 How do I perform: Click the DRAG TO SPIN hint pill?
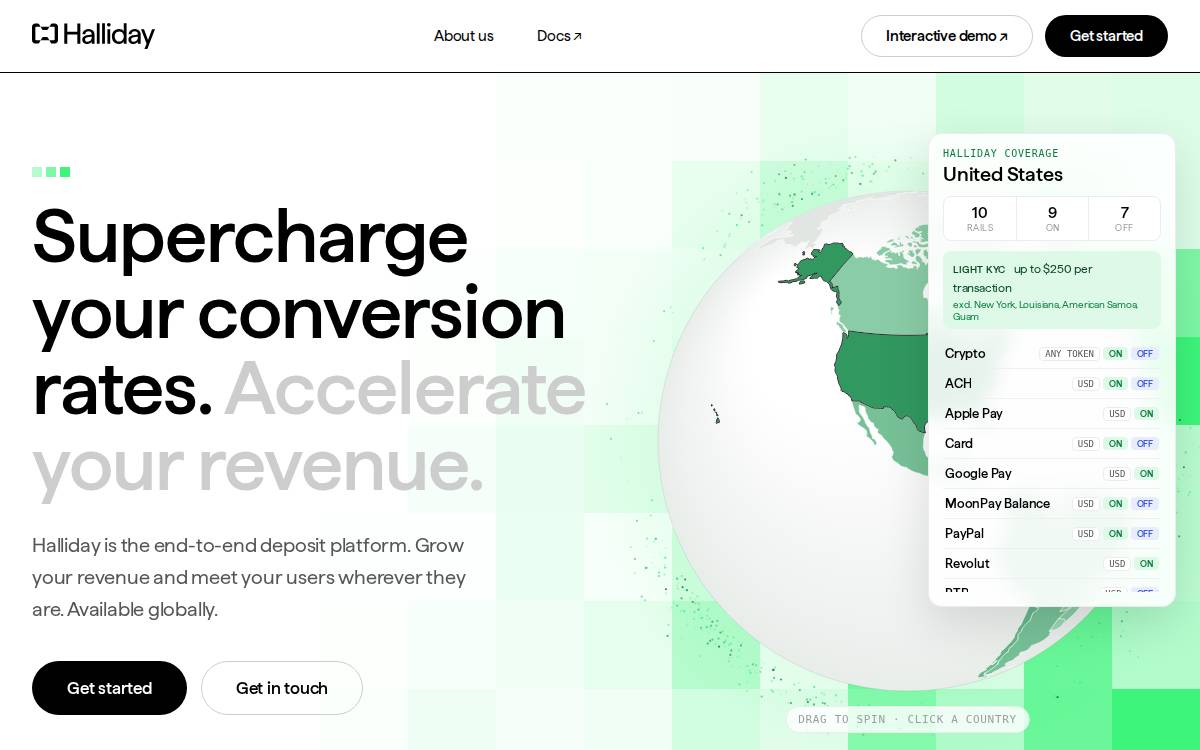coord(907,719)
